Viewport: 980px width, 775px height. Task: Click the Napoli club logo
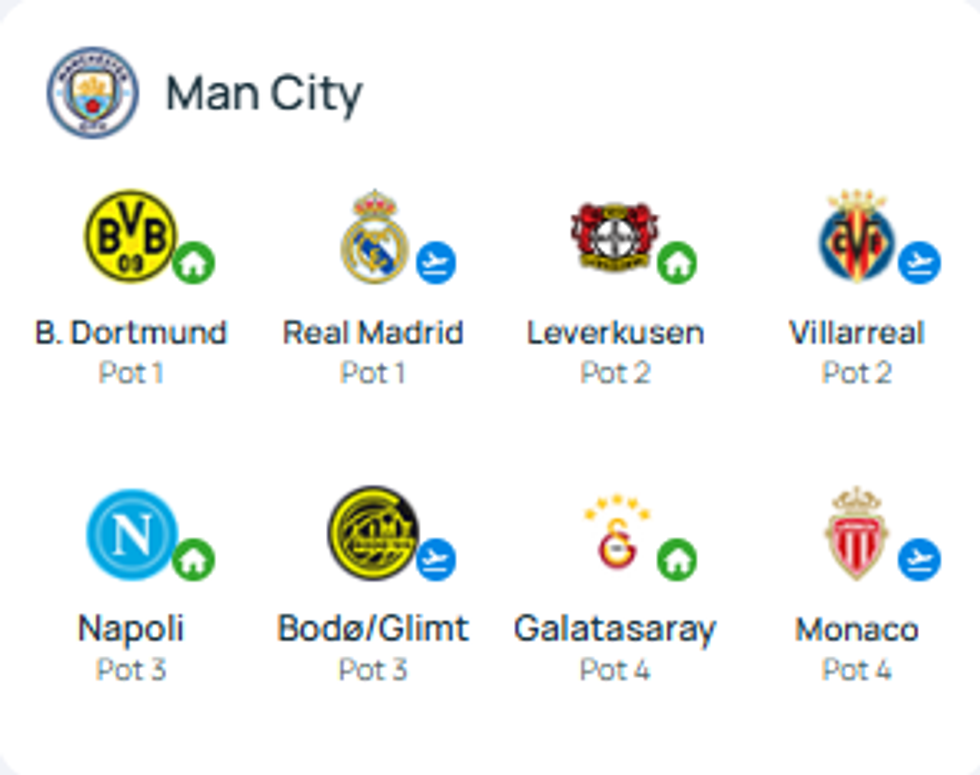[x=131, y=534]
